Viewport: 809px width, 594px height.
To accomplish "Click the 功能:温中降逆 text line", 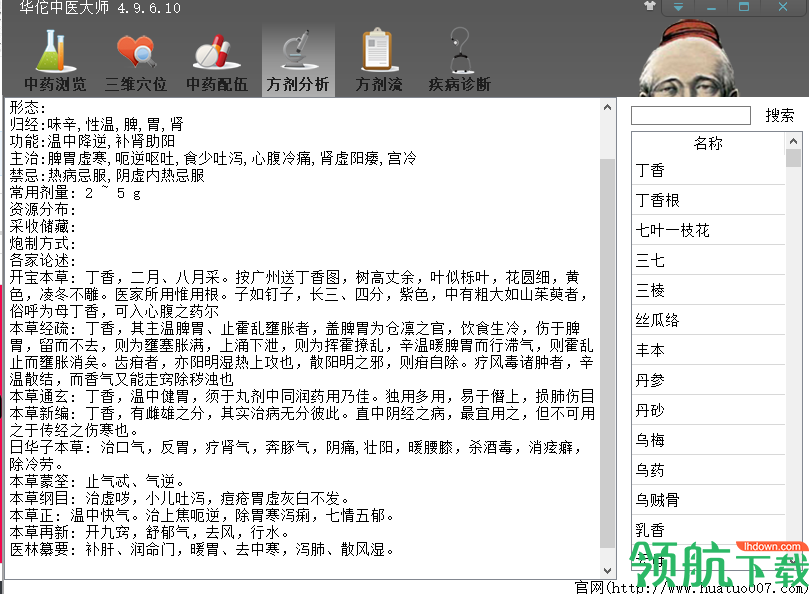I will tap(92, 141).
